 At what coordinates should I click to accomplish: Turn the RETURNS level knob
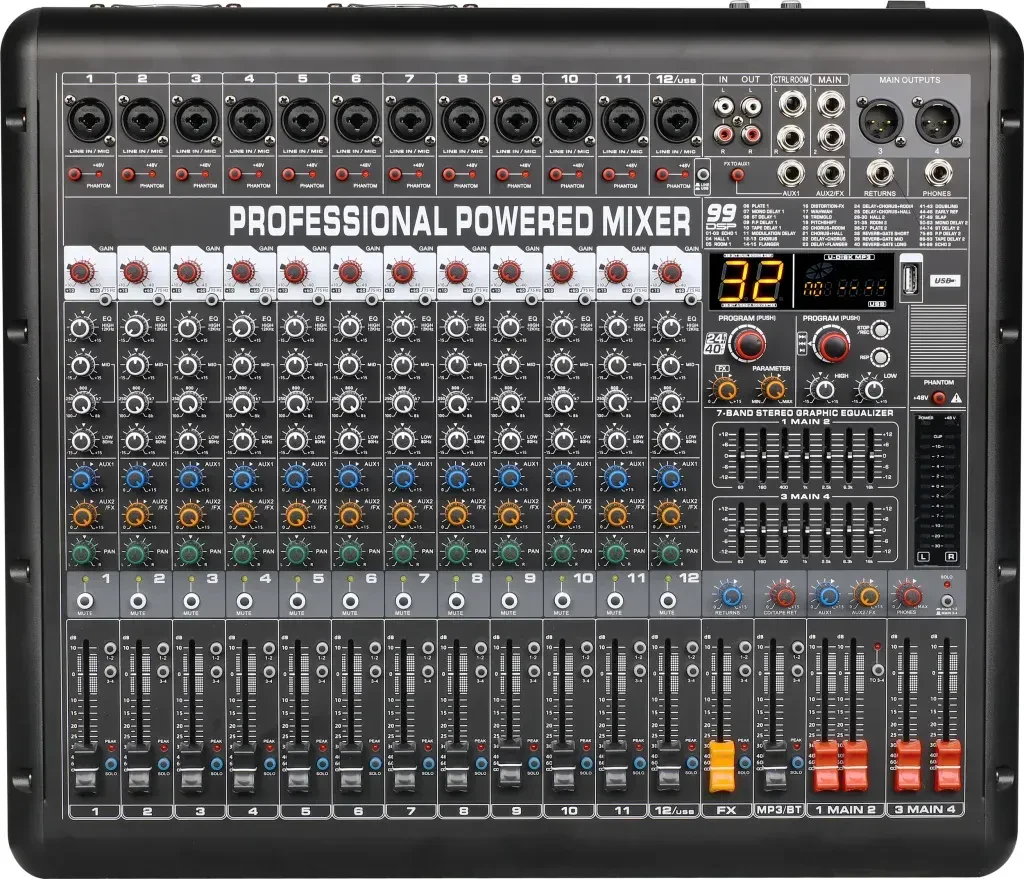pos(731,596)
